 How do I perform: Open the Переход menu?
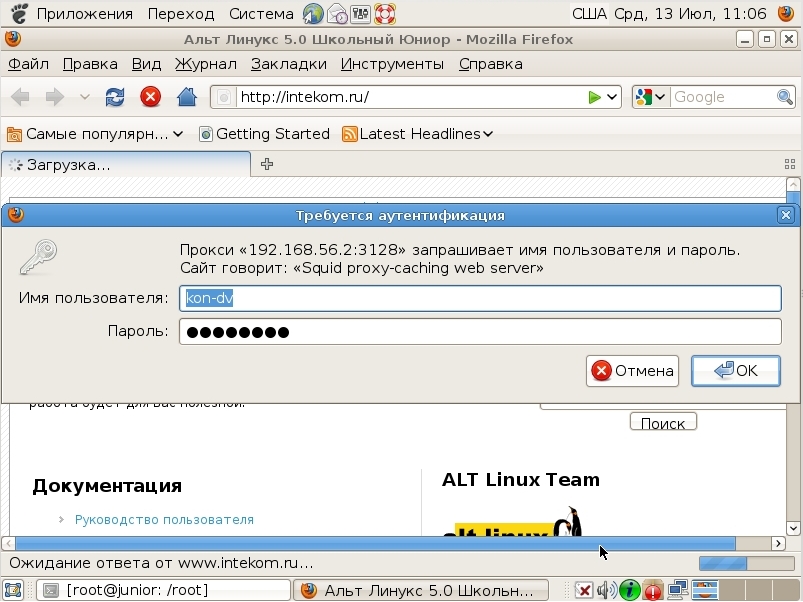[181, 14]
